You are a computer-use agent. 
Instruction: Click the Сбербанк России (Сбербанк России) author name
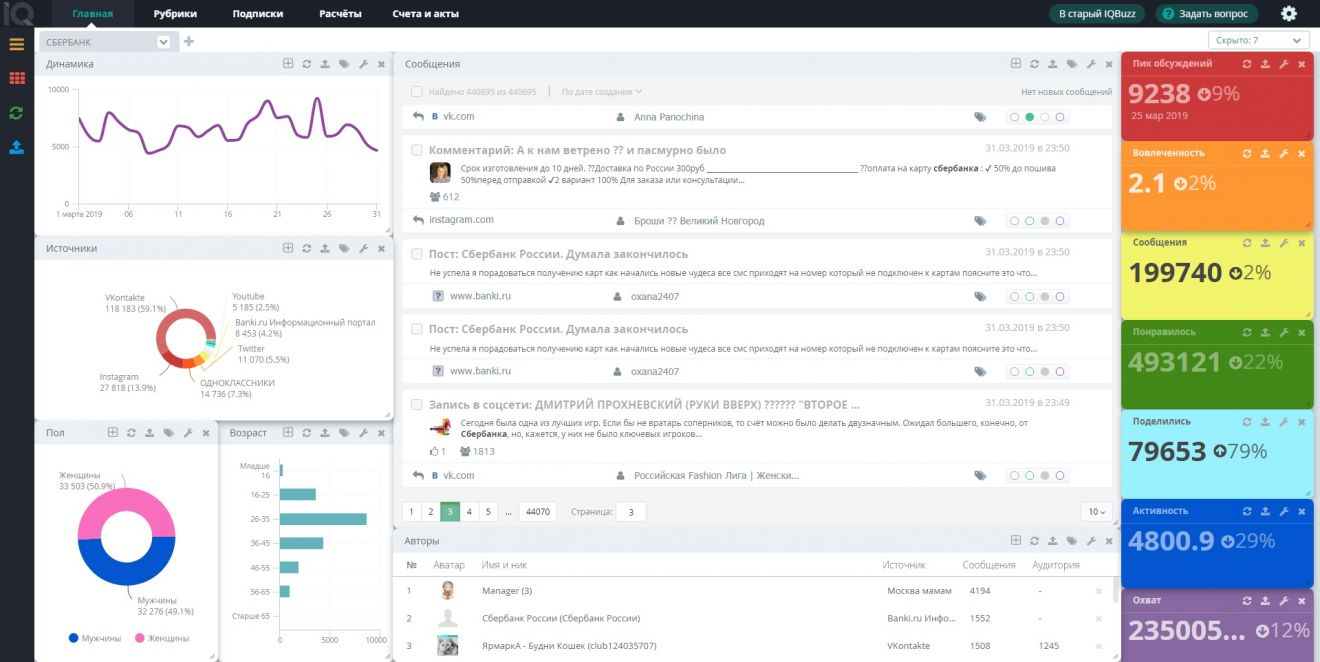(561, 618)
